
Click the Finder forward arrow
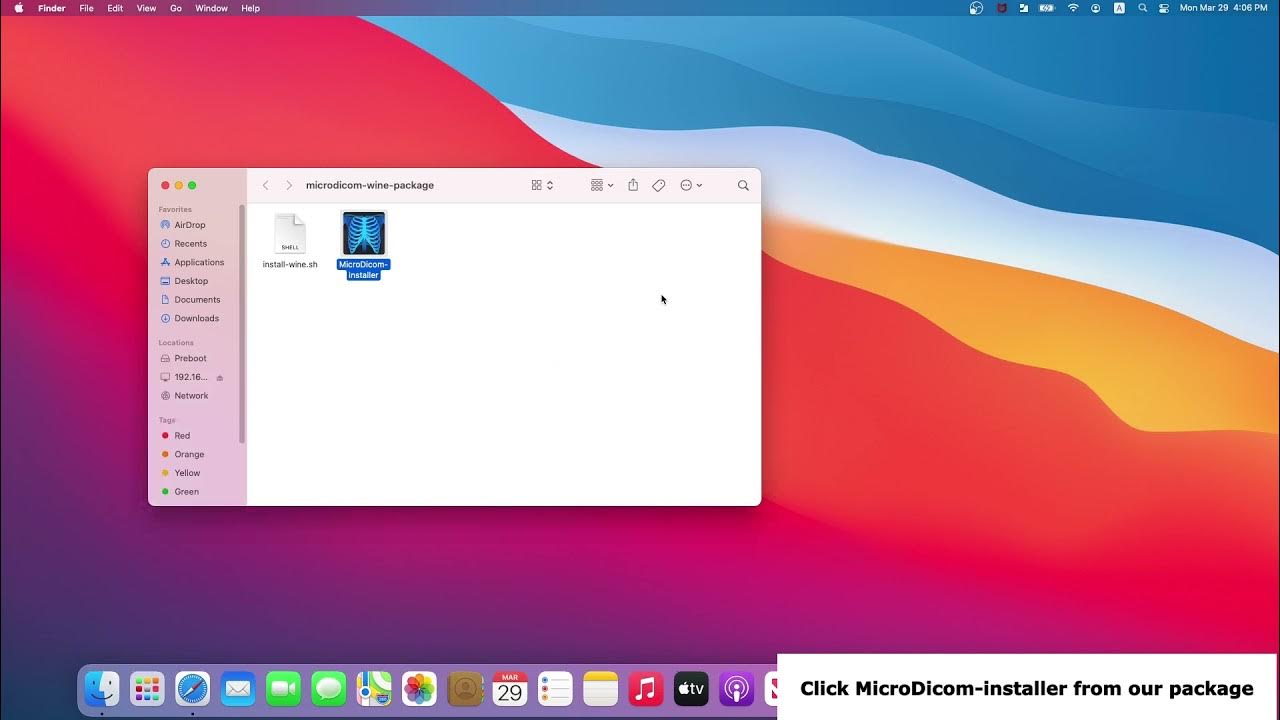click(289, 185)
